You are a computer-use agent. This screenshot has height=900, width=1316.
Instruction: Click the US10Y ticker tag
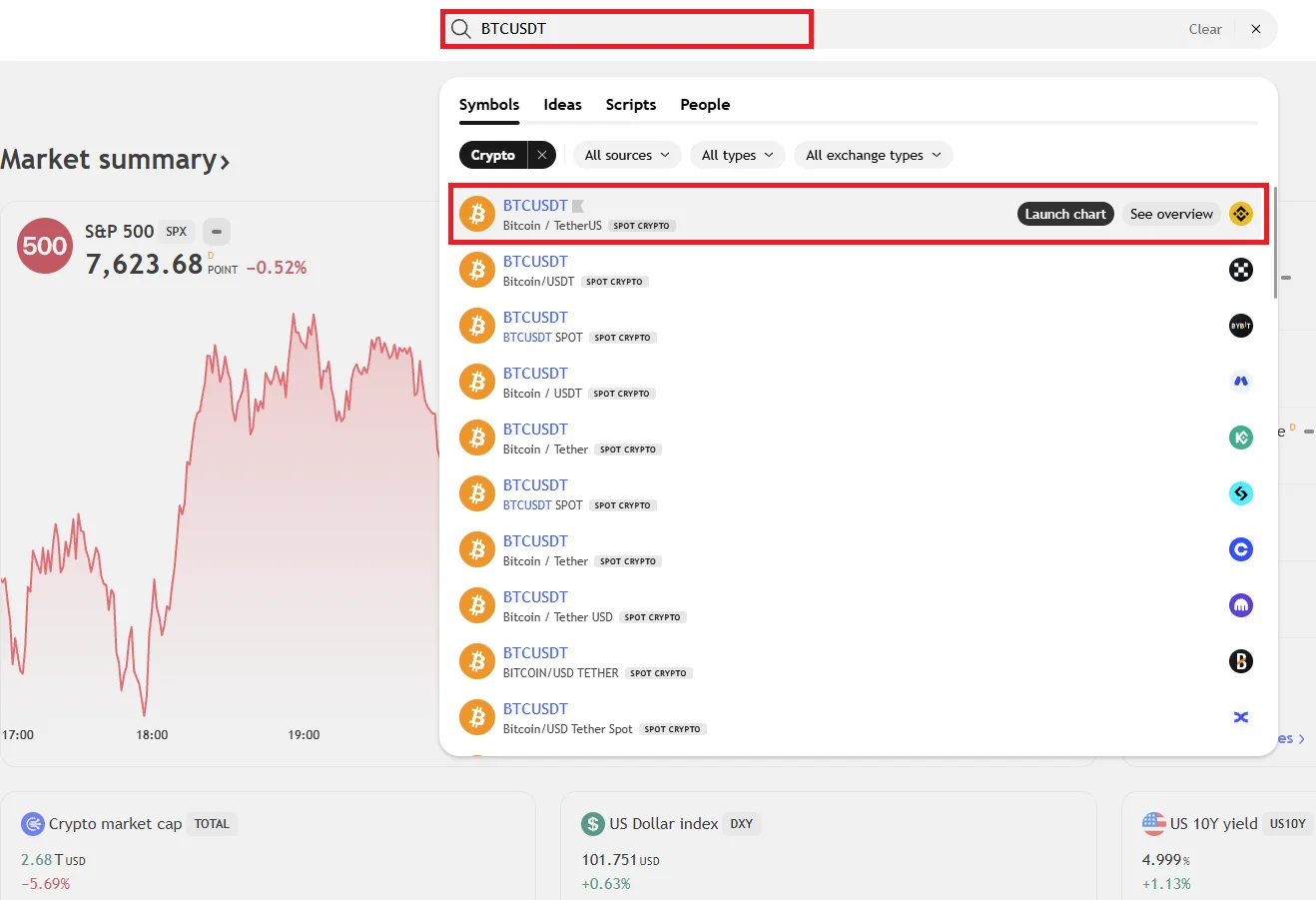[1288, 824]
